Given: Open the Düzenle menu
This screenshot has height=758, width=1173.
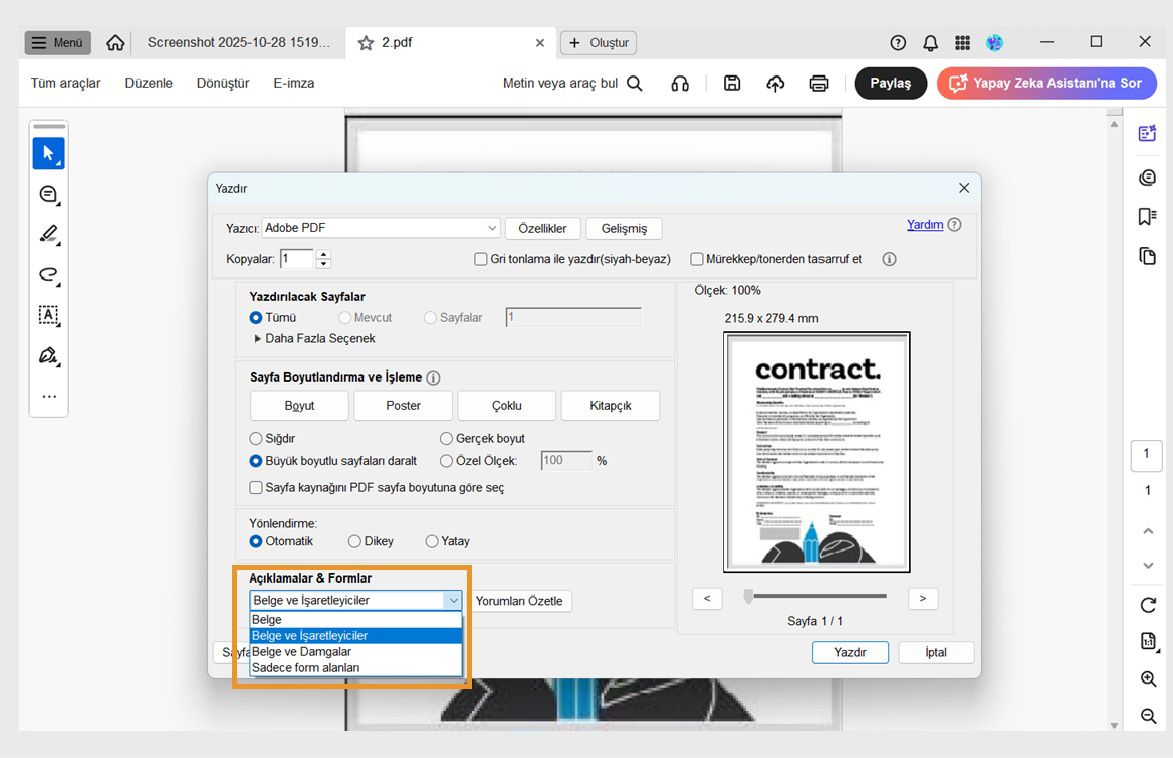Looking at the screenshot, I should pyautogui.click(x=148, y=83).
